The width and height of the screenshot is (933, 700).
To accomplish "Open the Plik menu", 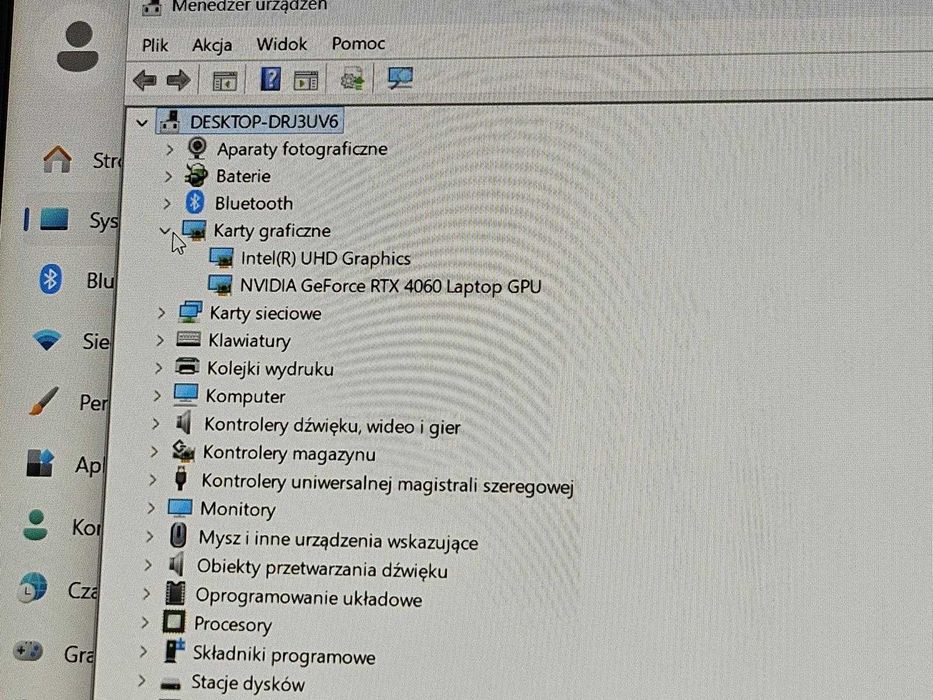I will pos(155,45).
